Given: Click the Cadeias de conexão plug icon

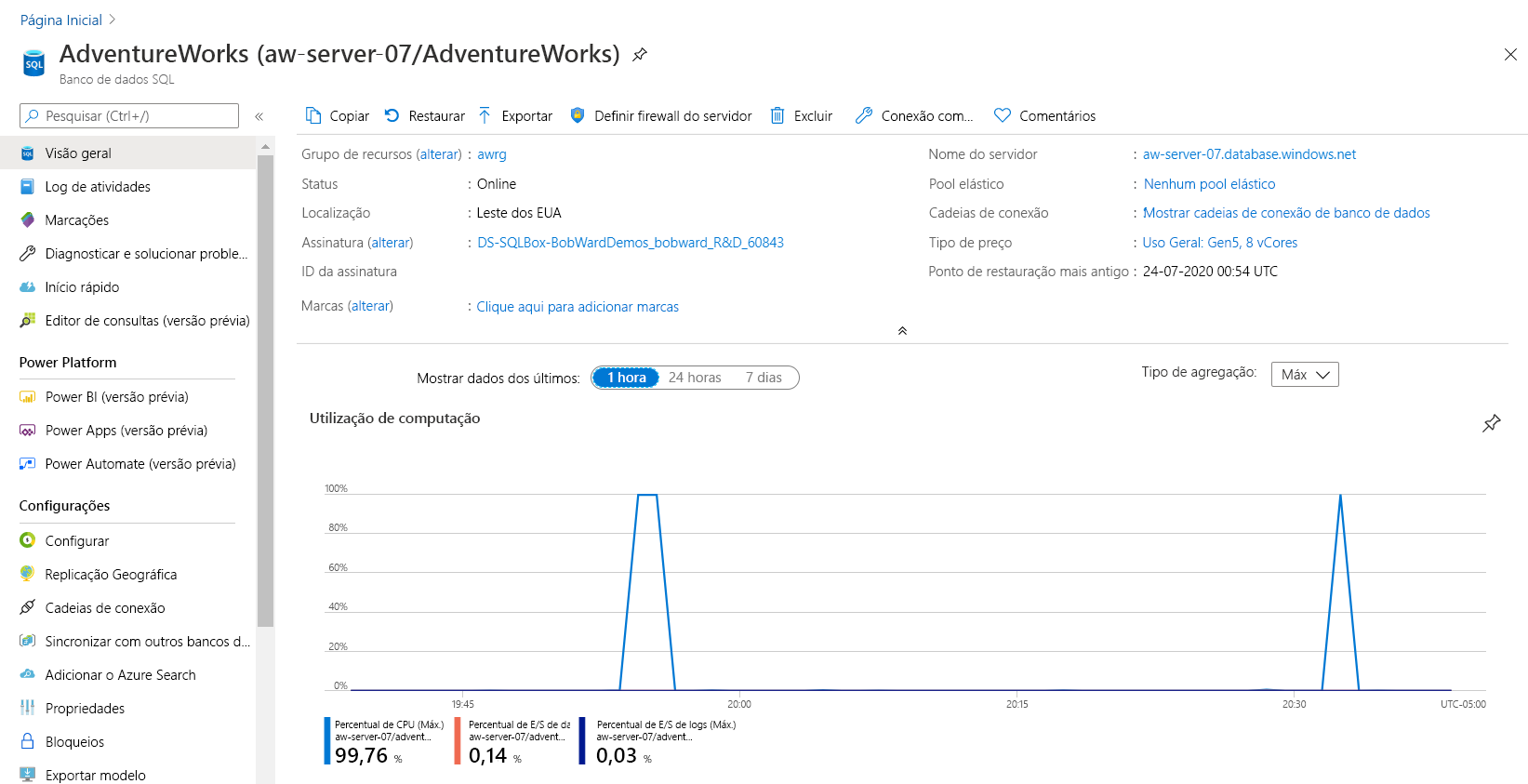Looking at the screenshot, I should point(28,607).
